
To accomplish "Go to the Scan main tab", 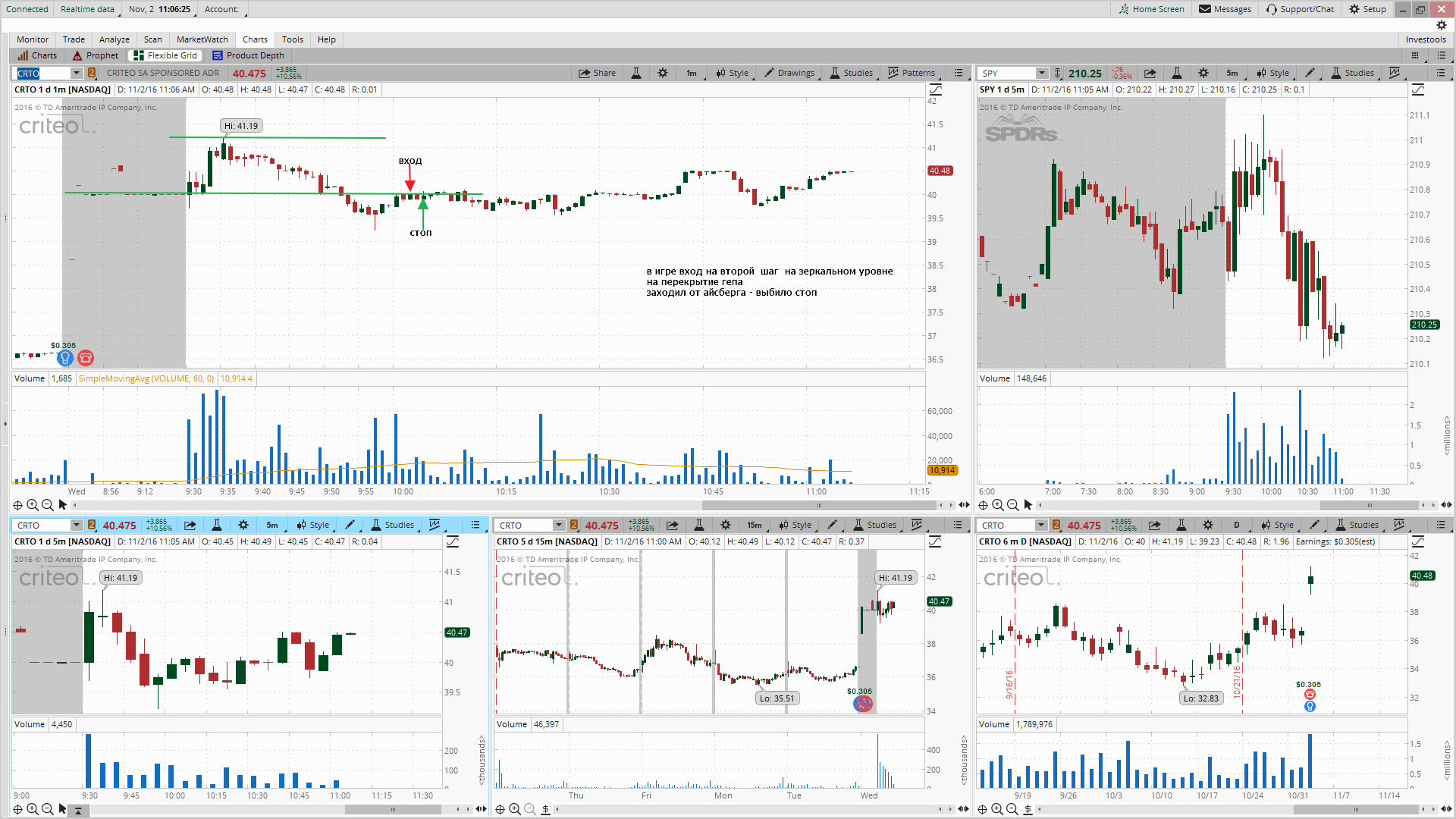I will point(152,39).
